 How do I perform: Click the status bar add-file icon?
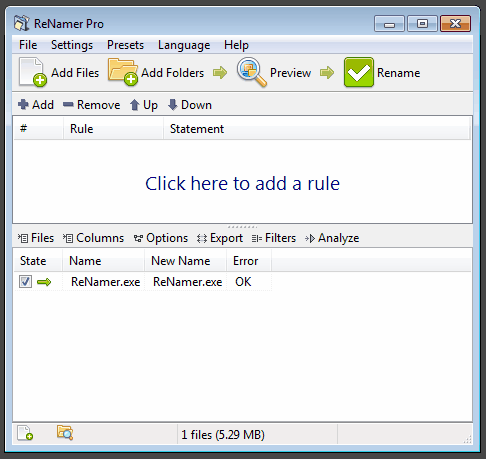coord(25,433)
